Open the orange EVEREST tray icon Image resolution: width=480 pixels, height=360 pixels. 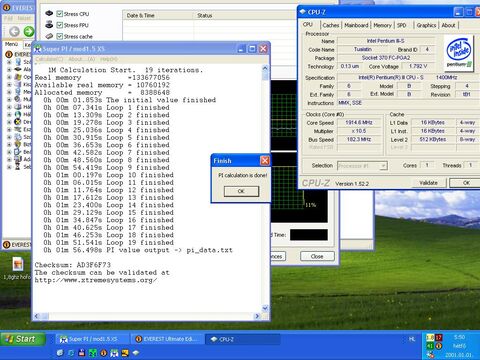[439, 346]
